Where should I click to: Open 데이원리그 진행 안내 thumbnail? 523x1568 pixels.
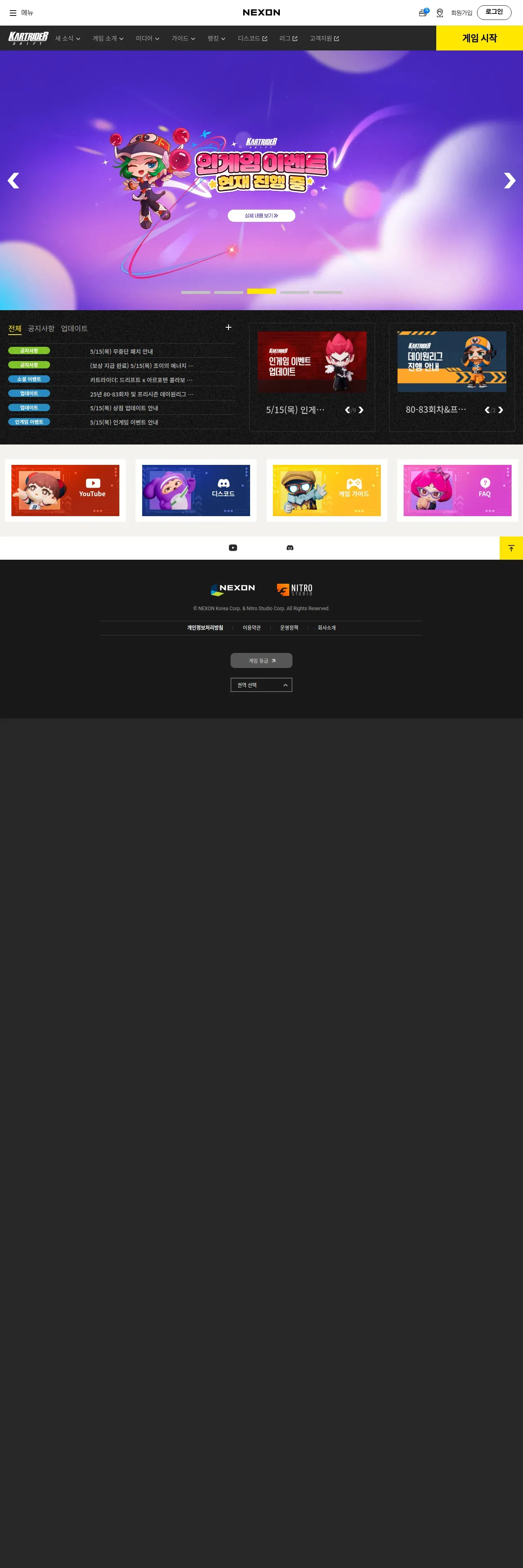pos(452,361)
